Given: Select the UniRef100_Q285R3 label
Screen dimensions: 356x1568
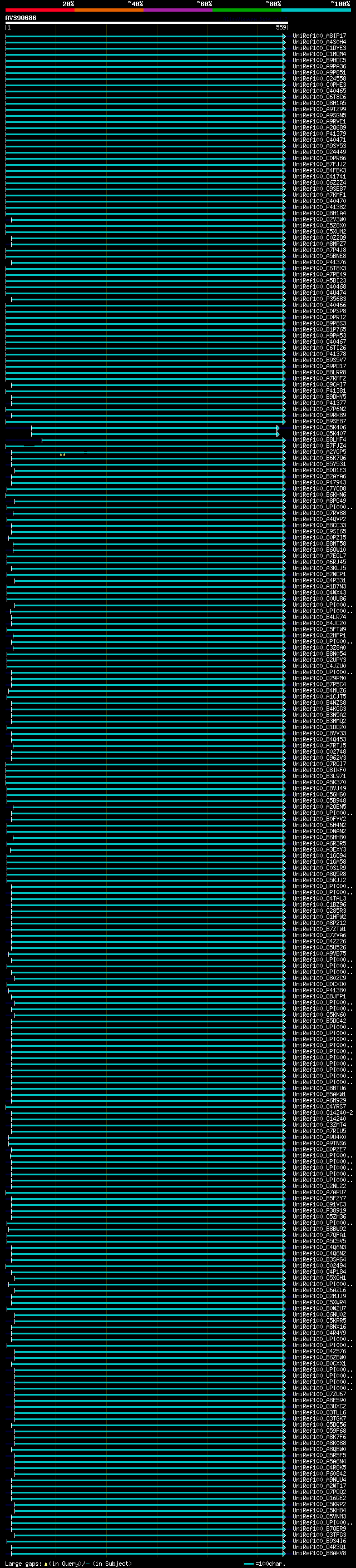Looking at the screenshot, I should click(319, 911).
